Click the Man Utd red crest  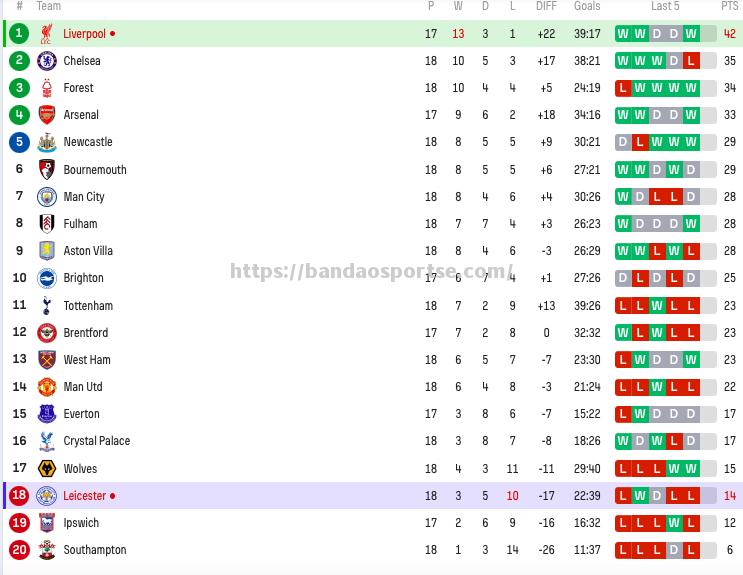click(x=46, y=387)
